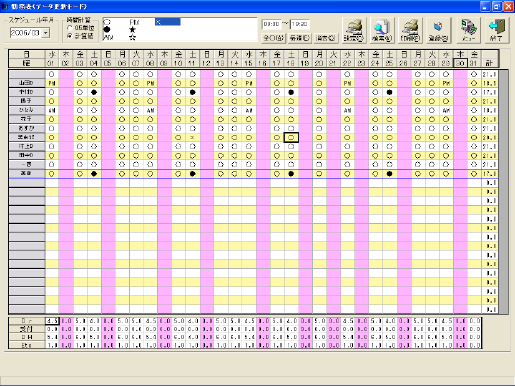Image resolution: width=515 pixels, height=386 pixels.
Task: Click the end time field 19:00
Action: [300, 24]
